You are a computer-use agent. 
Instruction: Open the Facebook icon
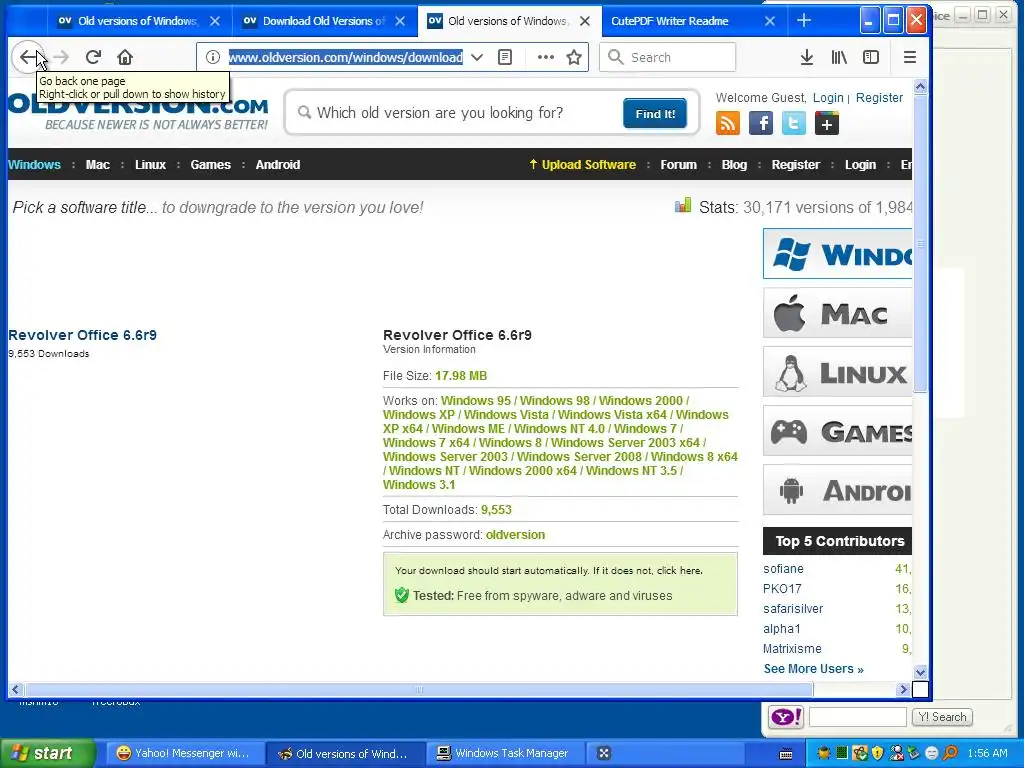pyautogui.click(x=761, y=123)
